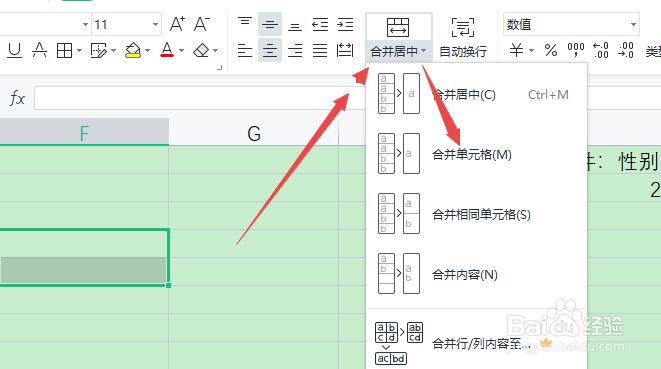The image size is (661, 369).
Task: Open the 合并居中 dropdown arrow
Action: 423,51
